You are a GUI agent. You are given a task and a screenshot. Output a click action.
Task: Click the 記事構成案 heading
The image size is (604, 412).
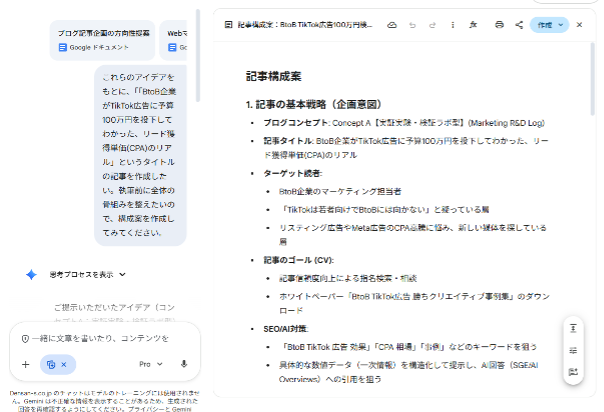tap(273, 76)
